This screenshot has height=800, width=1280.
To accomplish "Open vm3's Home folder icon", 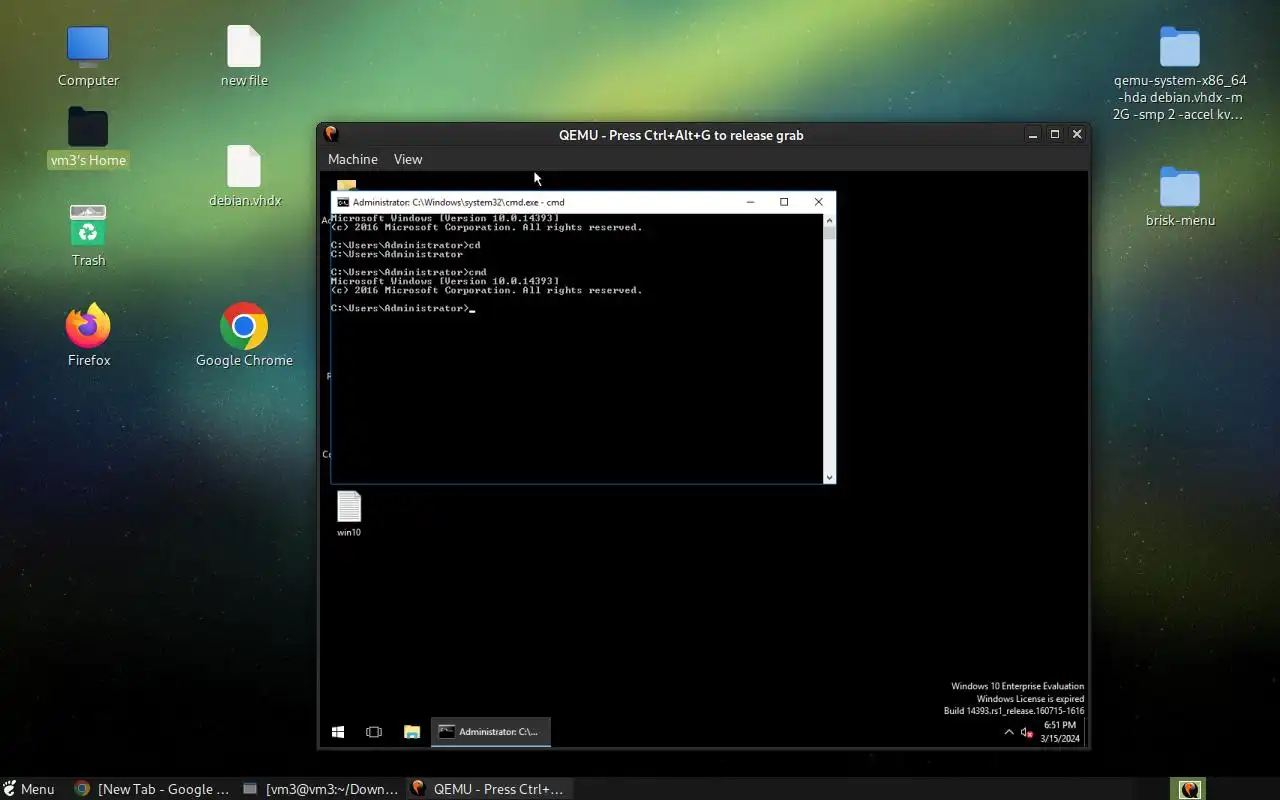I will tap(88, 127).
